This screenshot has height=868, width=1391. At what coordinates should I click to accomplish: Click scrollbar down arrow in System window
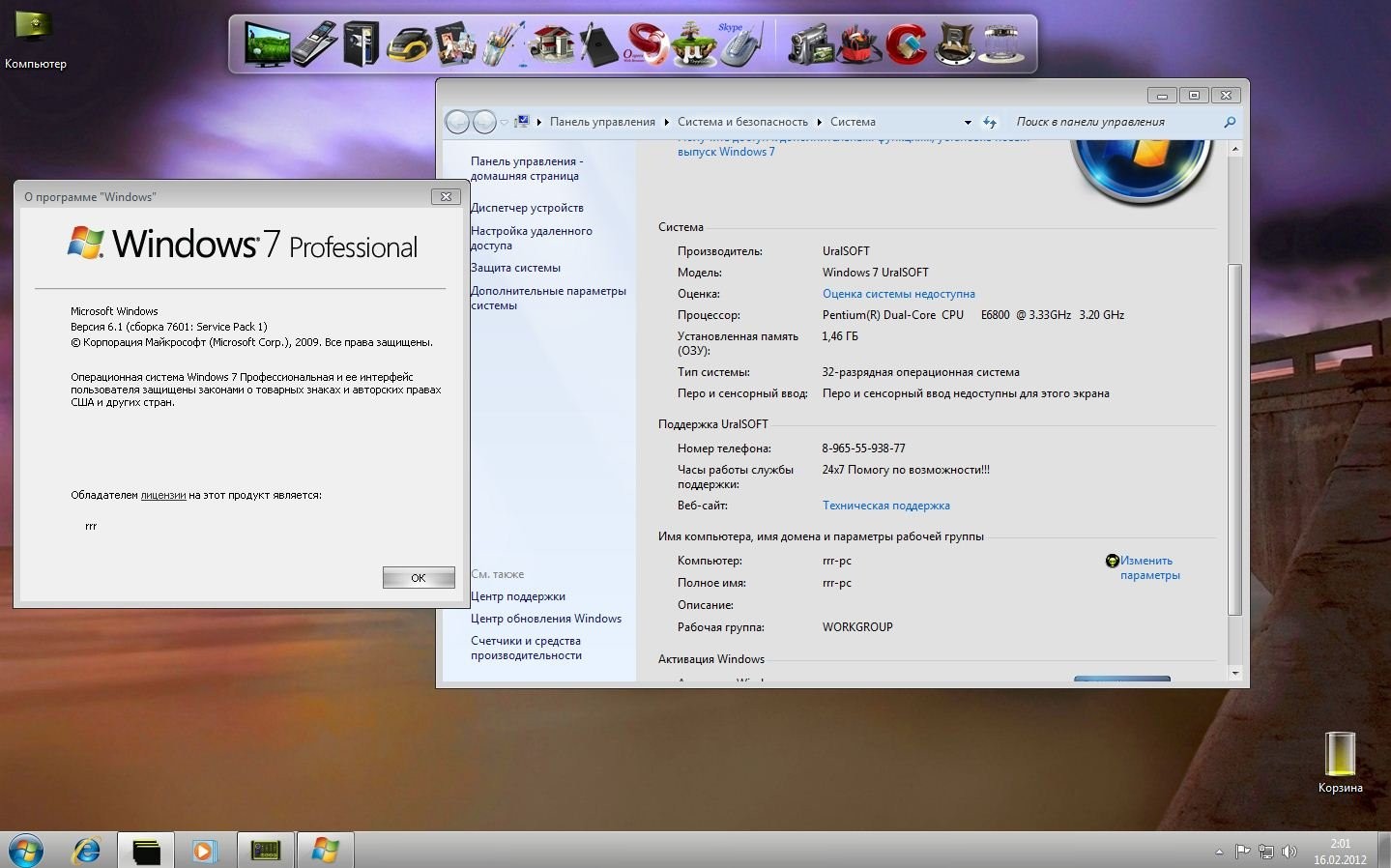pos(1234,673)
